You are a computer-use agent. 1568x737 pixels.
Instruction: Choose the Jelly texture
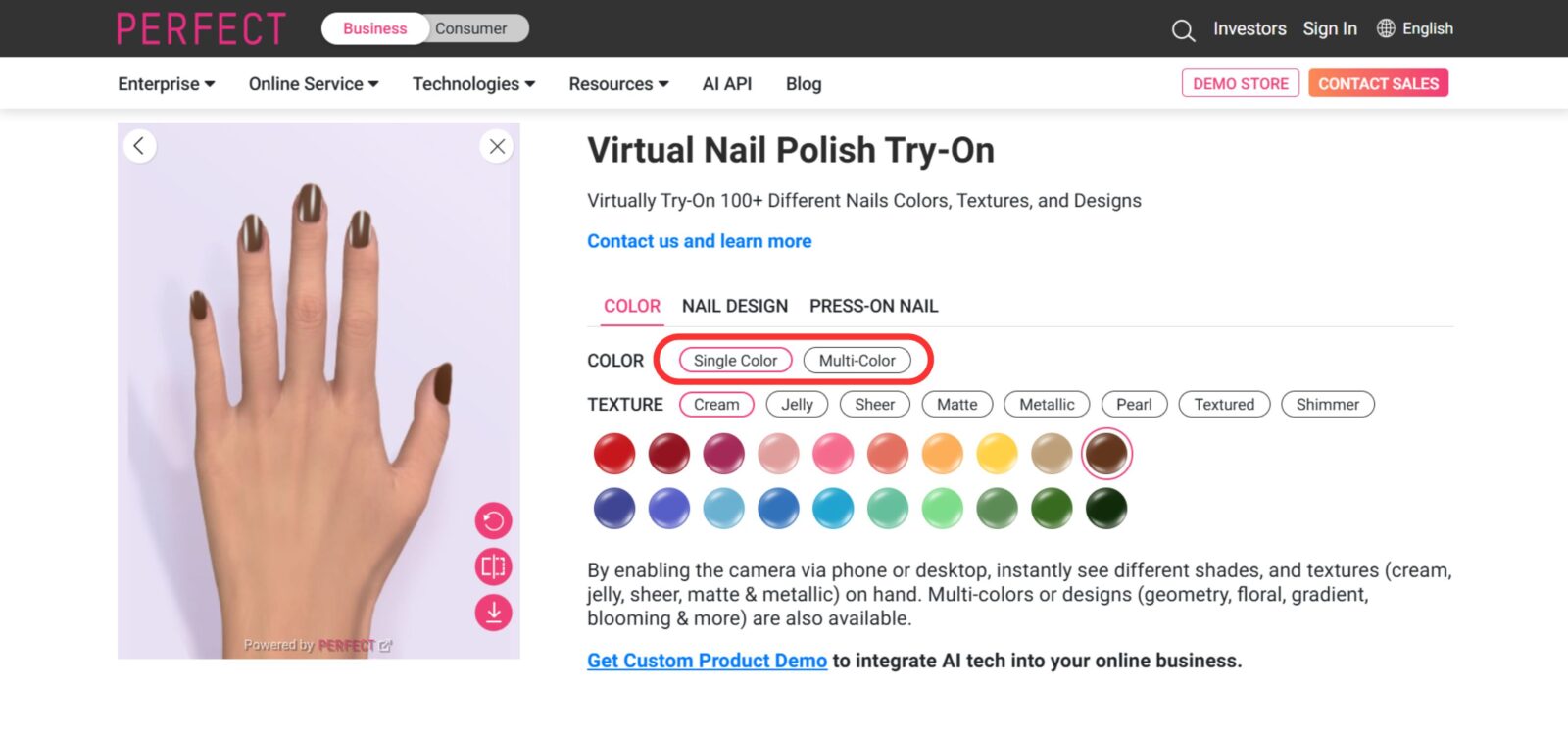point(797,404)
